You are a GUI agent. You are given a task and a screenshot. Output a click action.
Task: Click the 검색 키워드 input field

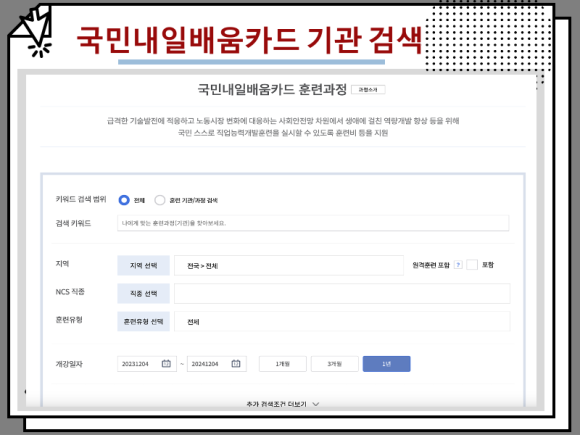tap(313, 223)
